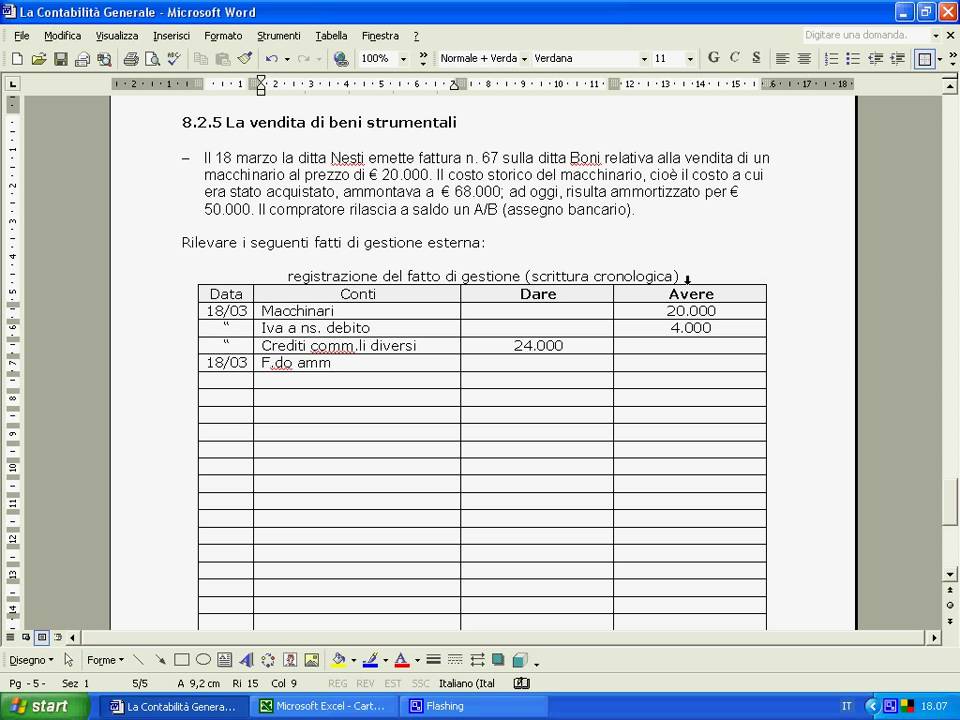Save the document with the floppy icon
This screenshot has height=720, width=960.
tap(60, 59)
